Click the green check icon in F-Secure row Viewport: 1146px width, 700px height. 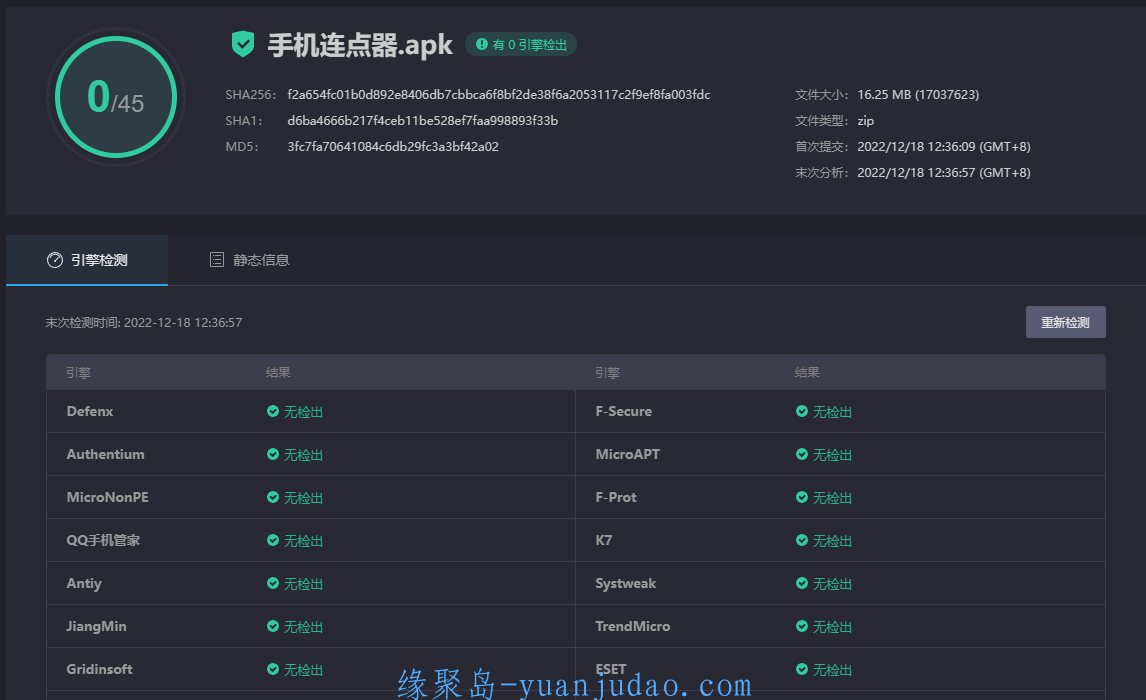click(x=802, y=411)
